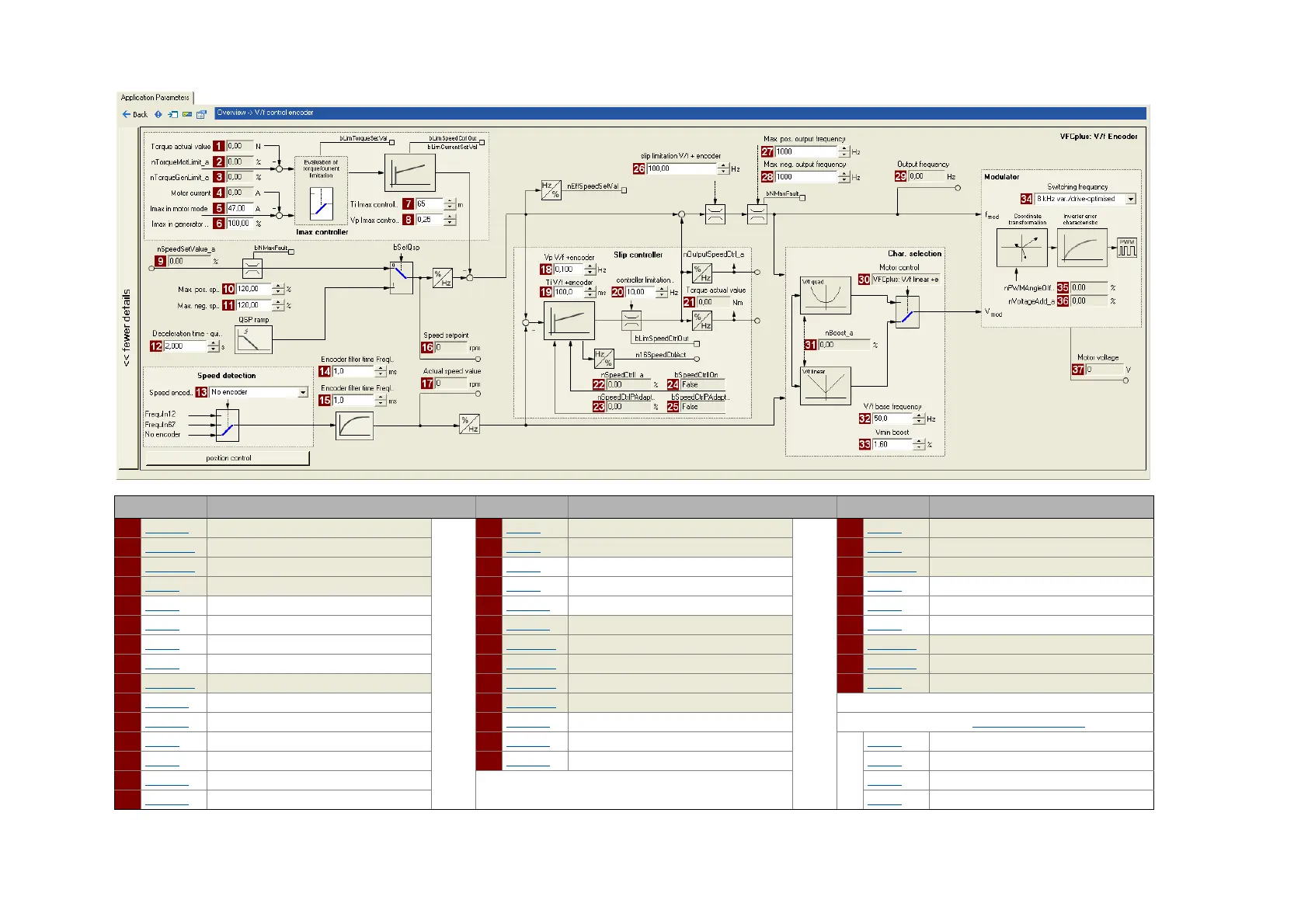The image size is (1308, 924).
Task: Click the PI controller block under bLimSpeedCtrlOut
Action: tap(410, 172)
